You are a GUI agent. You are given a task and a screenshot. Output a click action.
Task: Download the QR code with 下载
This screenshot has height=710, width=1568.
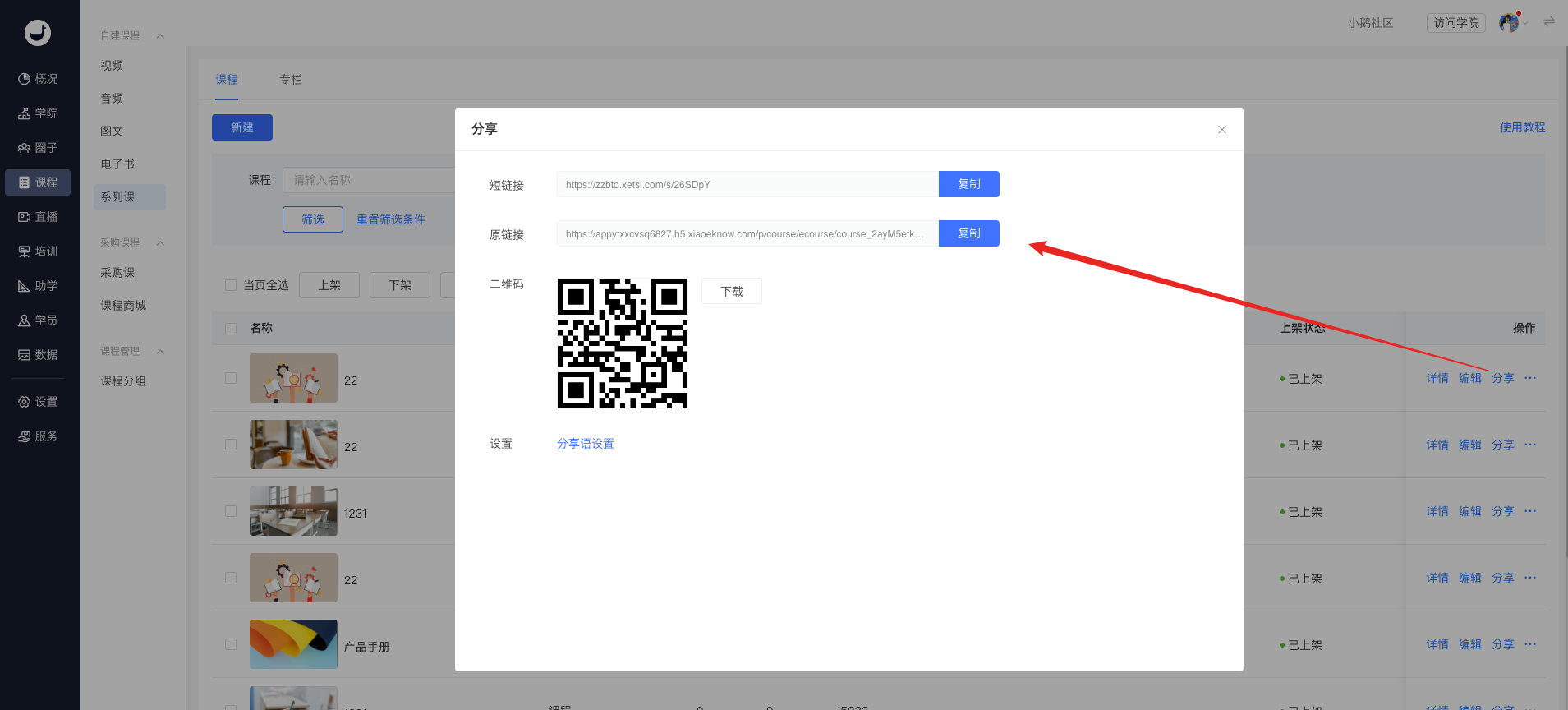(x=732, y=291)
